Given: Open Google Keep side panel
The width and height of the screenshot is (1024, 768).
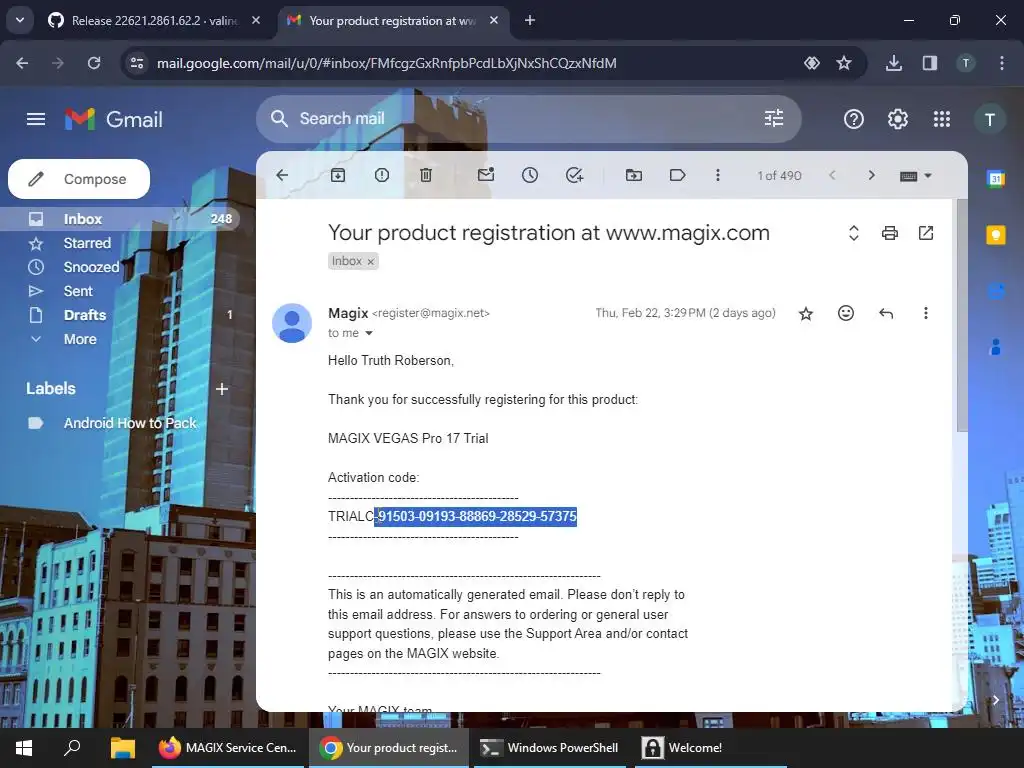Looking at the screenshot, I should coord(995,235).
